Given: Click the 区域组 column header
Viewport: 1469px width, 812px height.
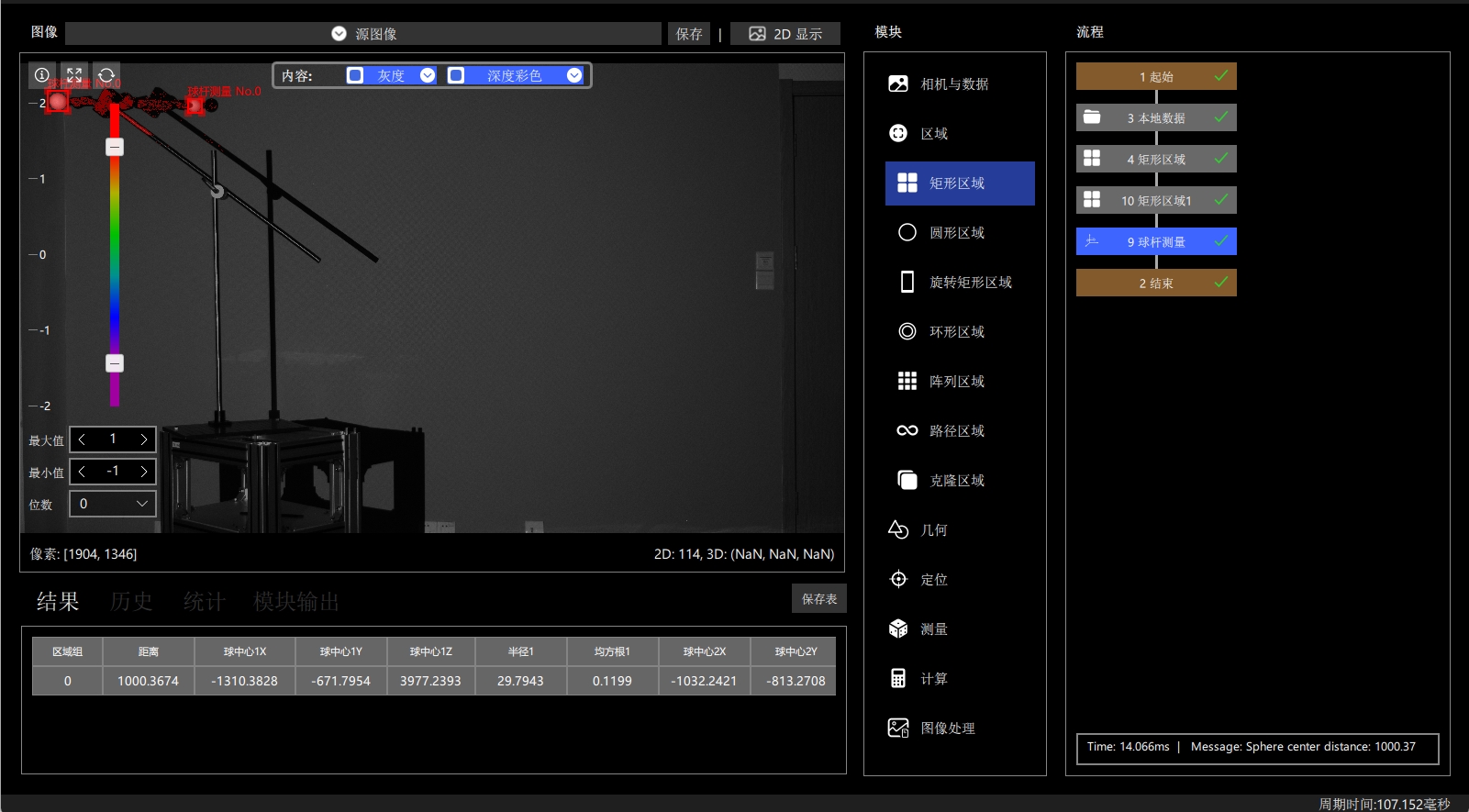Looking at the screenshot, I should point(68,651).
